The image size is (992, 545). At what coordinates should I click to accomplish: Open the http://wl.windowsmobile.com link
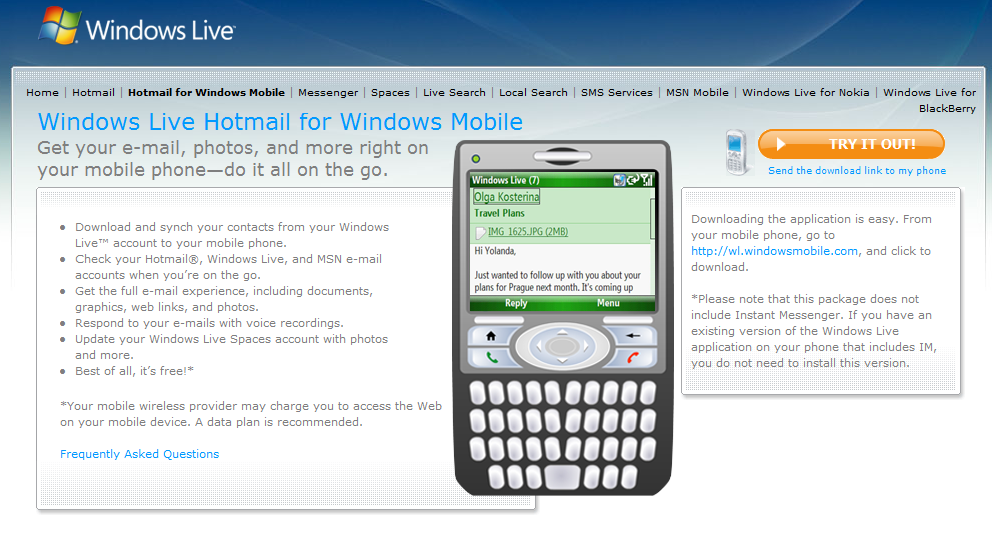coord(774,251)
